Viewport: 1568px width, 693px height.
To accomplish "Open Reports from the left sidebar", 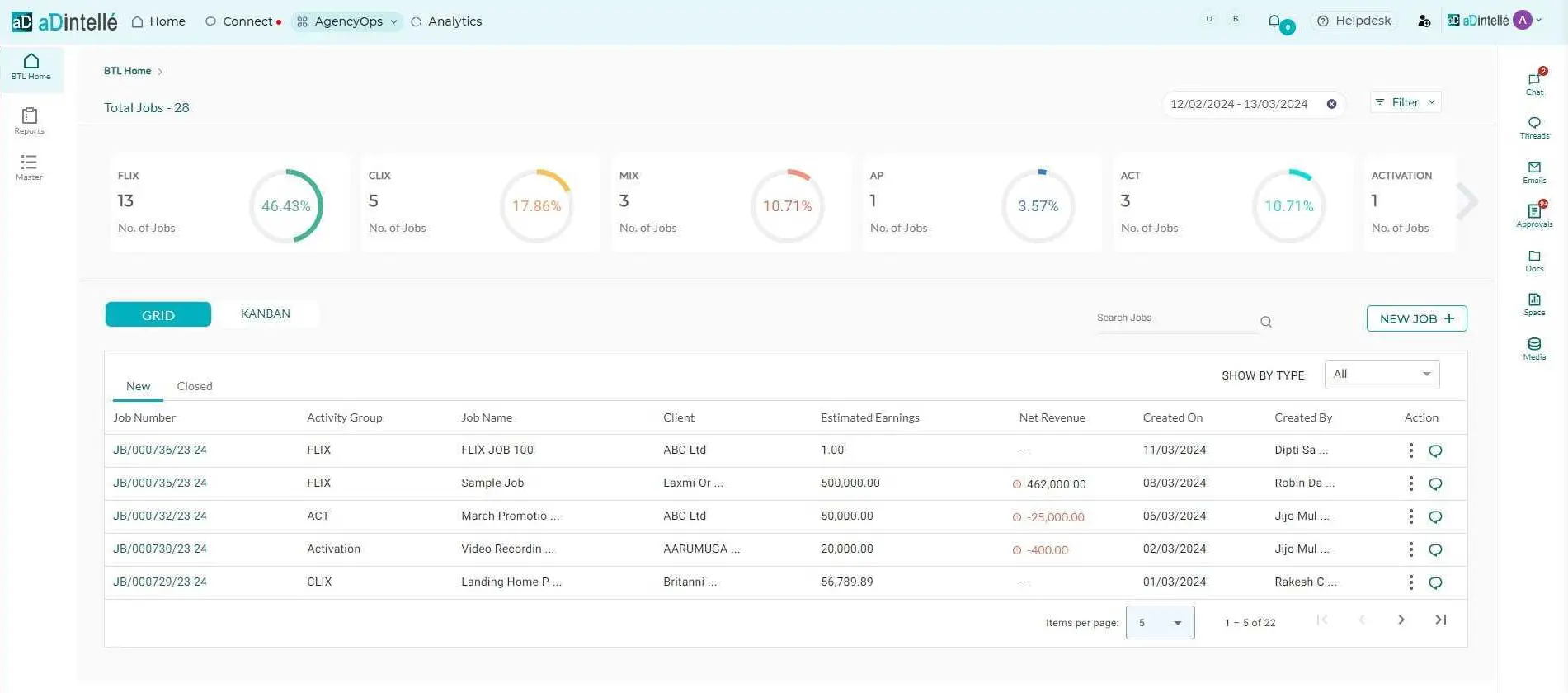I will click(x=29, y=120).
